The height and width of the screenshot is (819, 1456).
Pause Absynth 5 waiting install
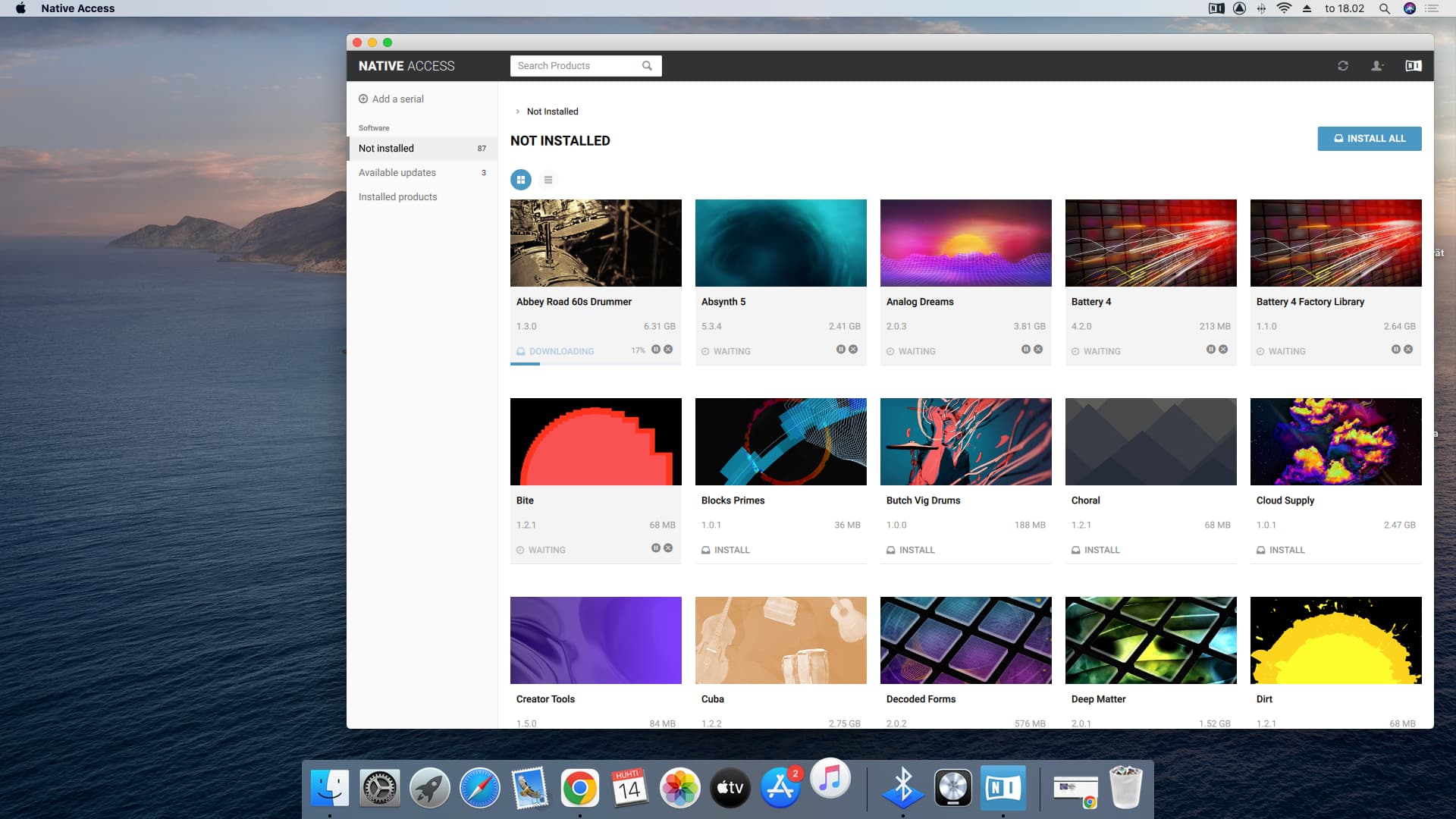(x=841, y=350)
